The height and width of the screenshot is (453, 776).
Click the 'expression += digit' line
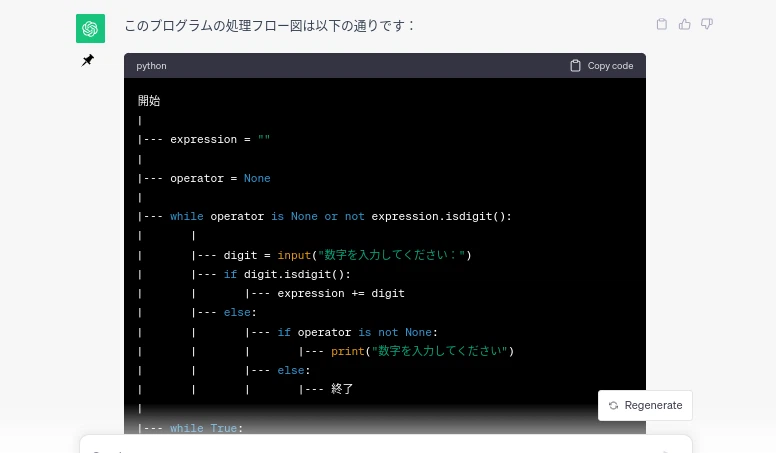[341, 294]
